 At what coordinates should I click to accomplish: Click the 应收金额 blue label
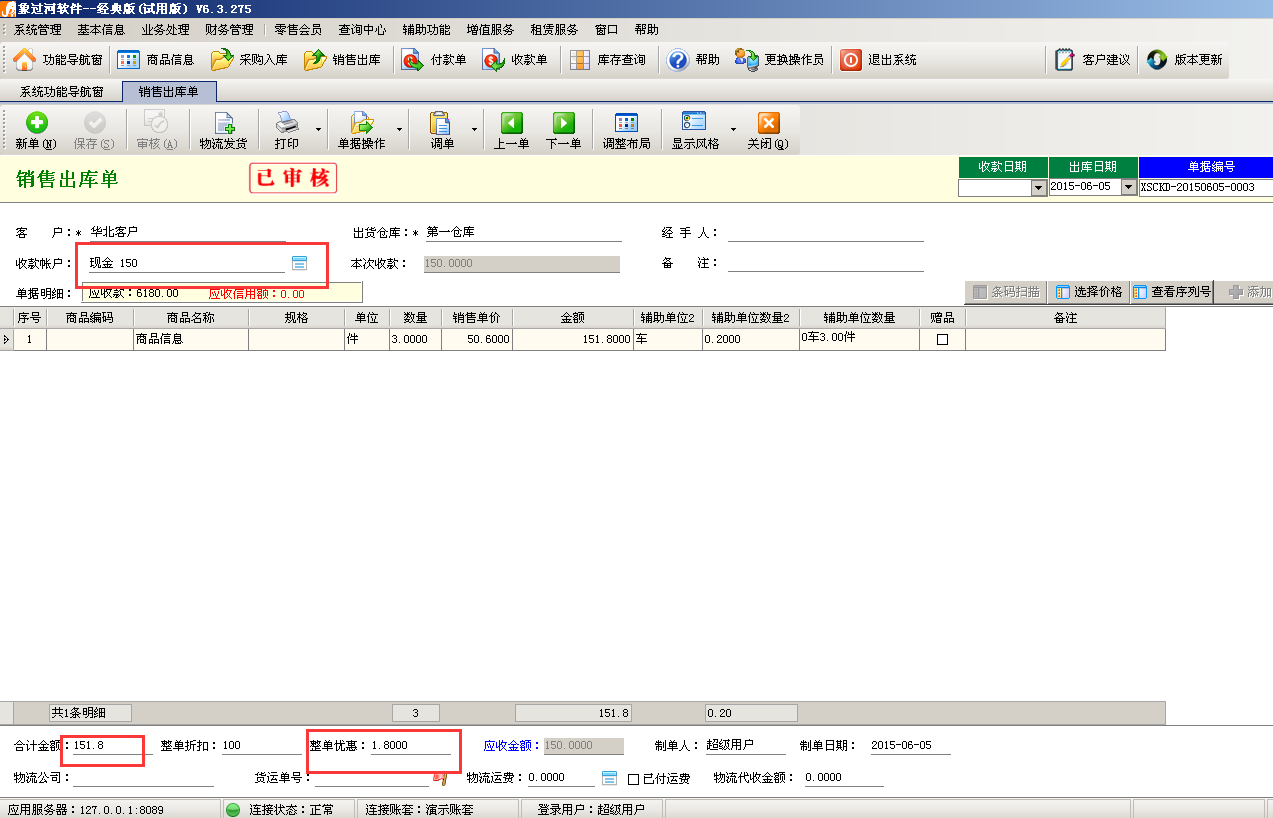click(512, 746)
